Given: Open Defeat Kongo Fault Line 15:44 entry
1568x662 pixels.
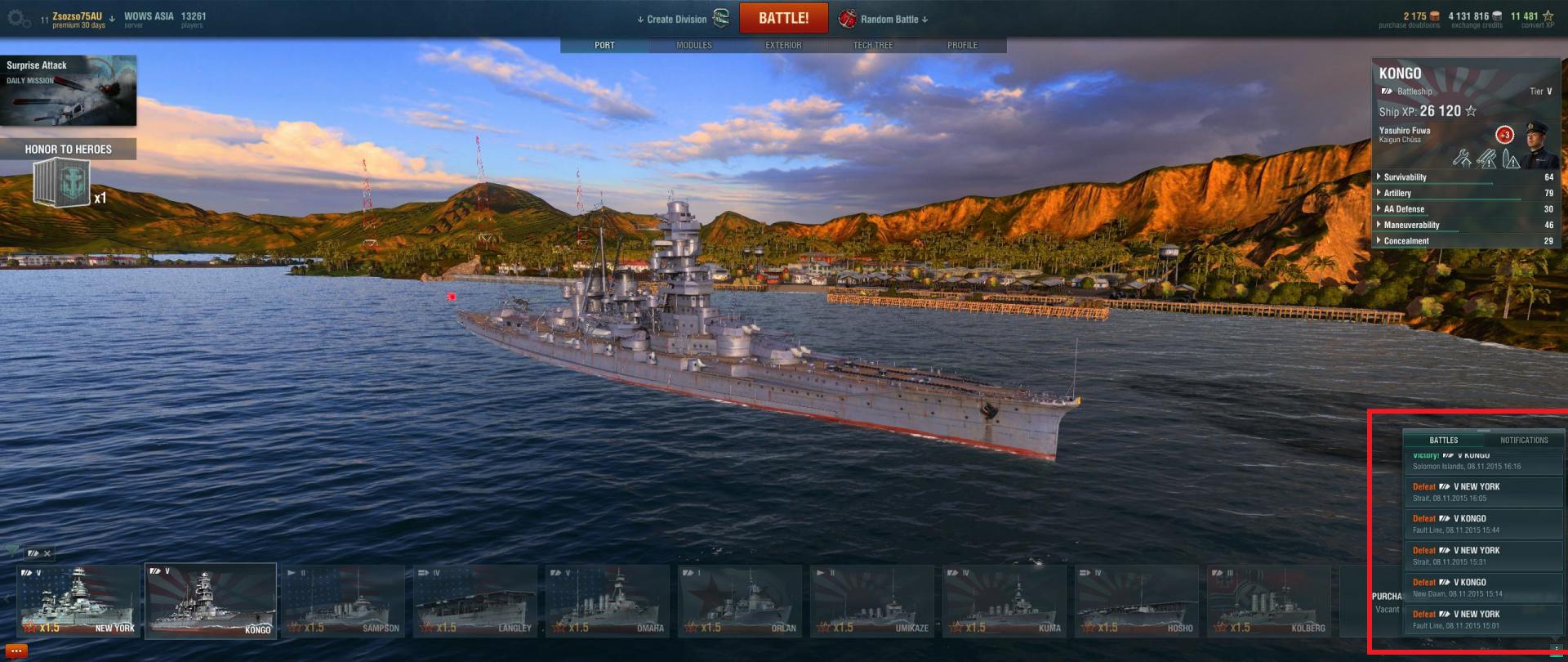Looking at the screenshot, I should 1483,524.
